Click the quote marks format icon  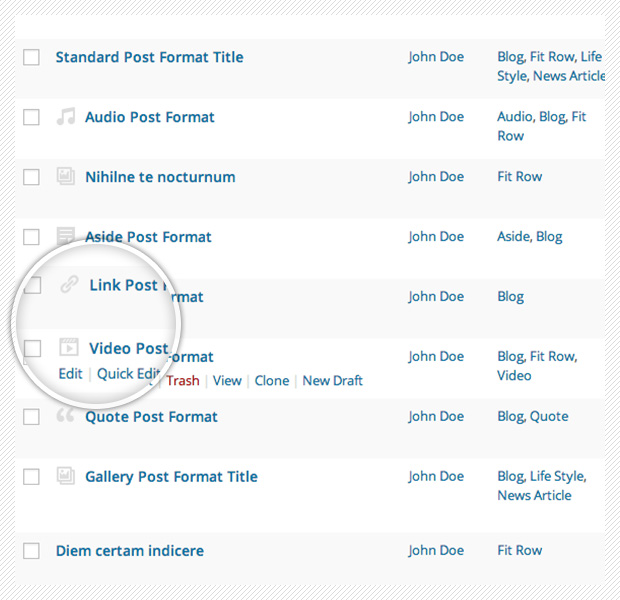[65, 415]
